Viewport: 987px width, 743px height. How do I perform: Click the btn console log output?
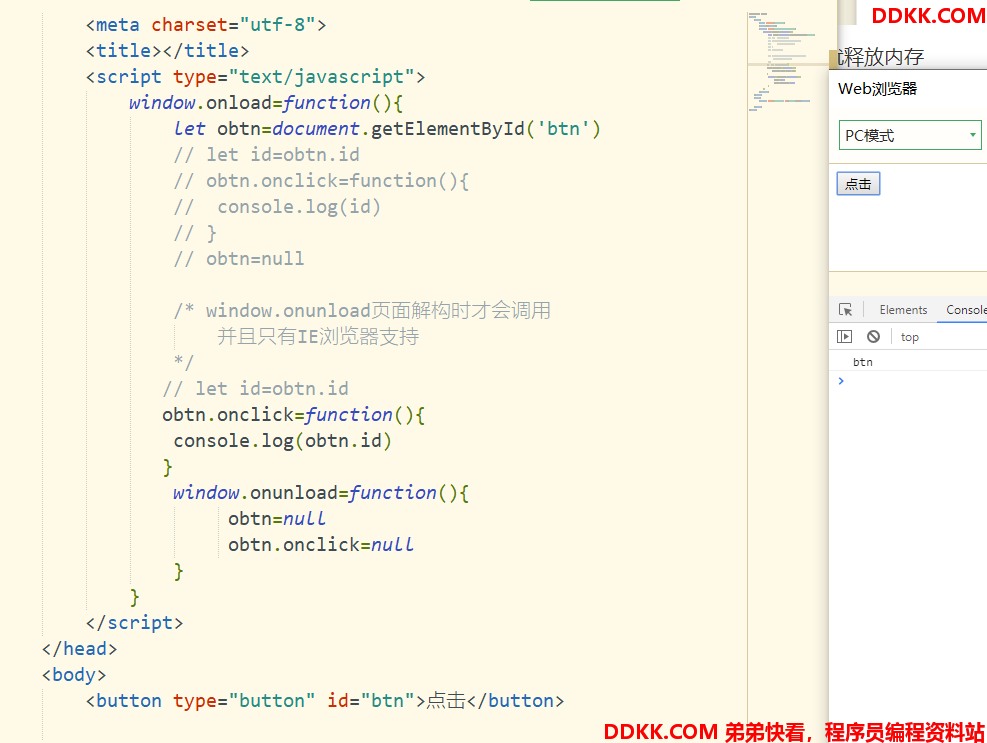point(862,362)
